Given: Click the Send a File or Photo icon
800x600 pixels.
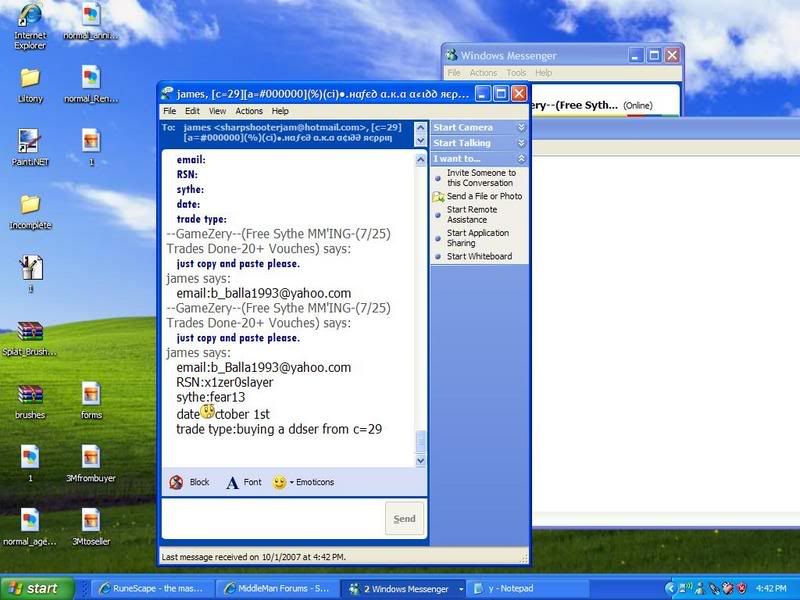Looking at the screenshot, I should pyautogui.click(x=438, y=196).
